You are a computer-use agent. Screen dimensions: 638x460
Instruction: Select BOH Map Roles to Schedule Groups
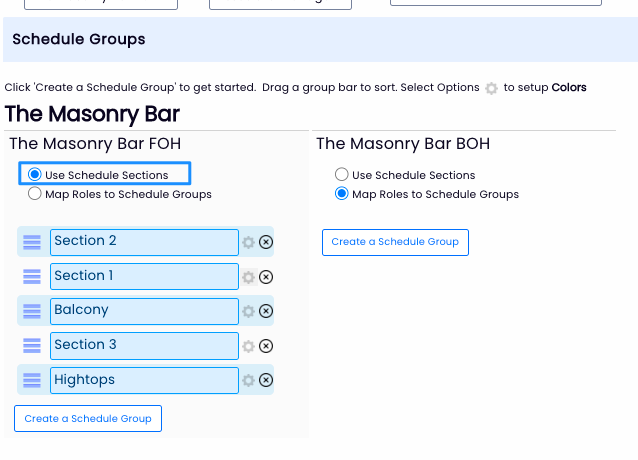pyautogui.click(x=341, y=194)
